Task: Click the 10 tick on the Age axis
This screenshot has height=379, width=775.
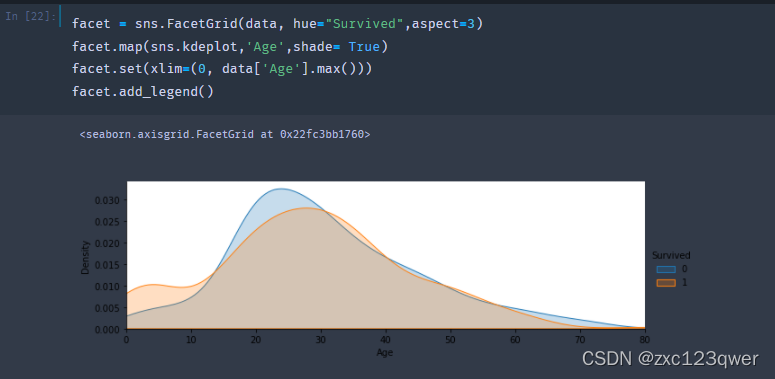Action: pyautogui.click(x=192, y=339)
